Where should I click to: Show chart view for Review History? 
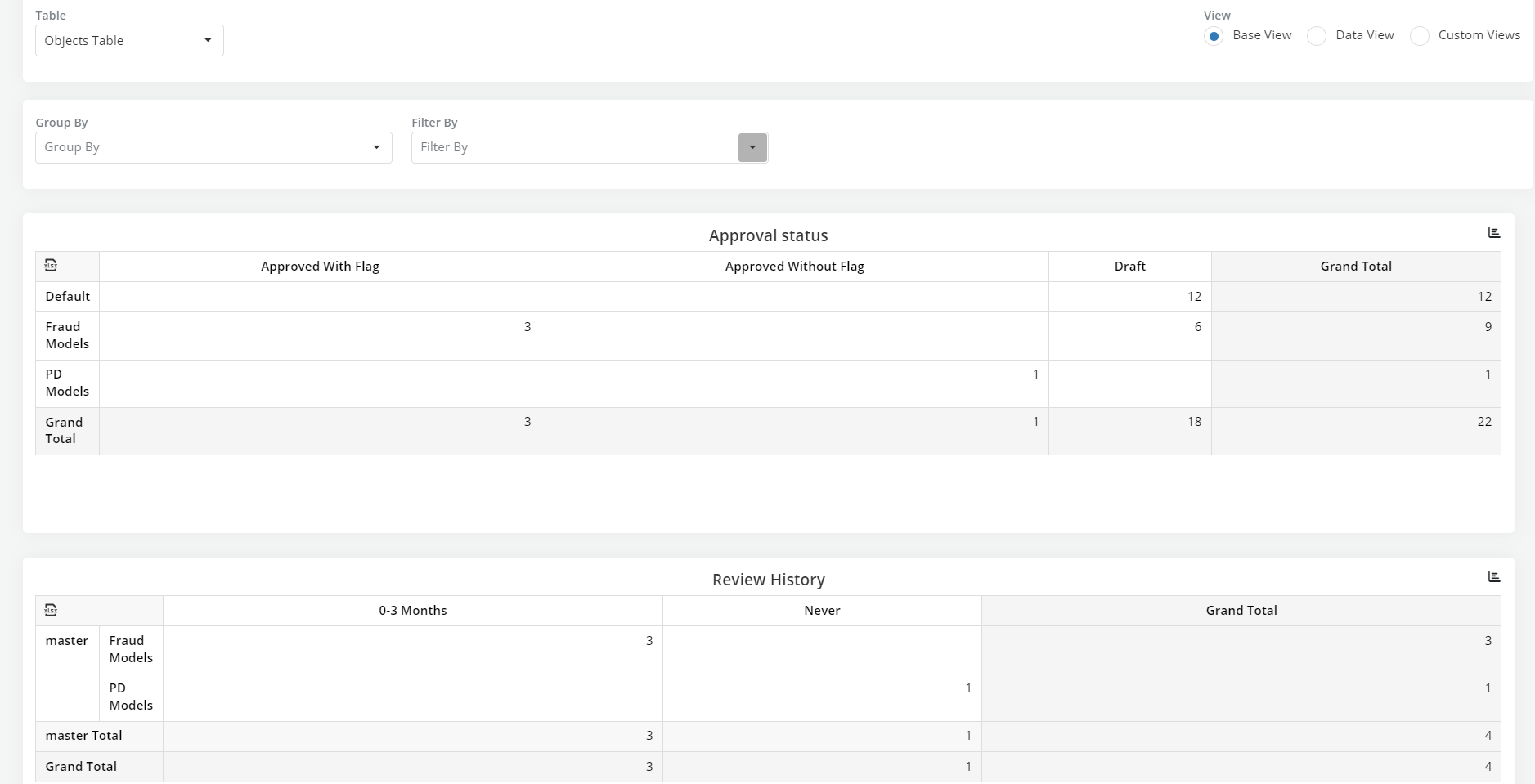pos(1493,577)
